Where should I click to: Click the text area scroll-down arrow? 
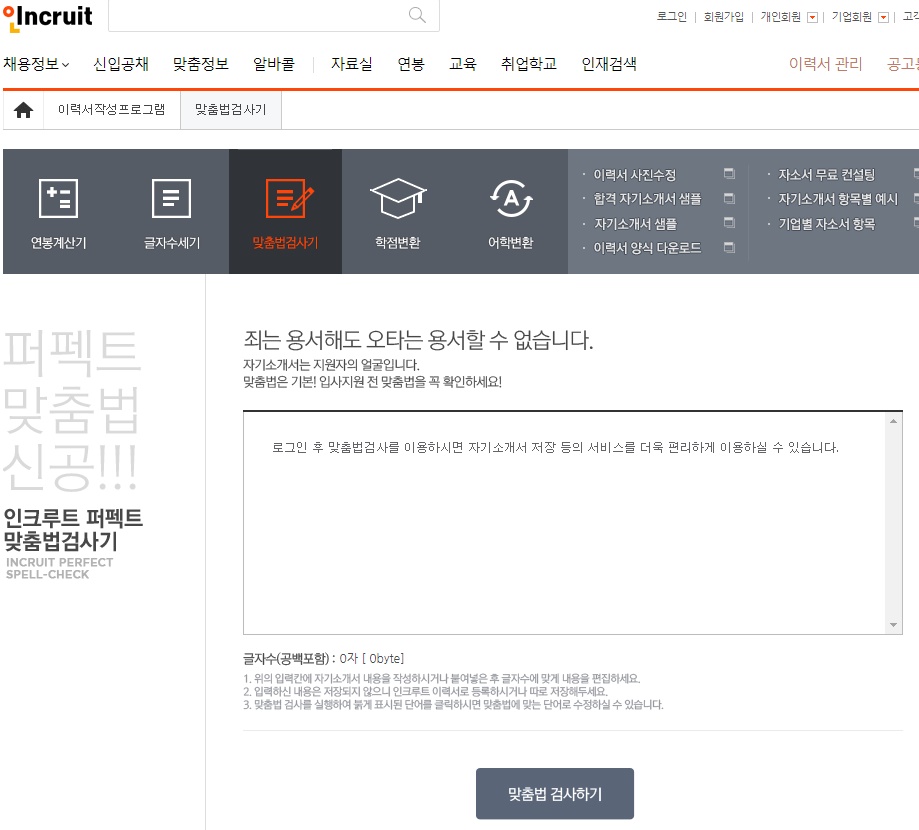893,625
